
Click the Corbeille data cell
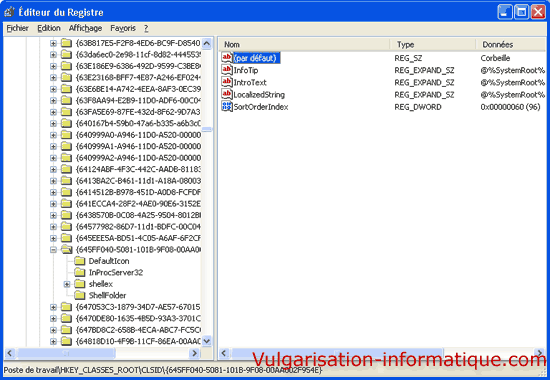coord(495,58)
